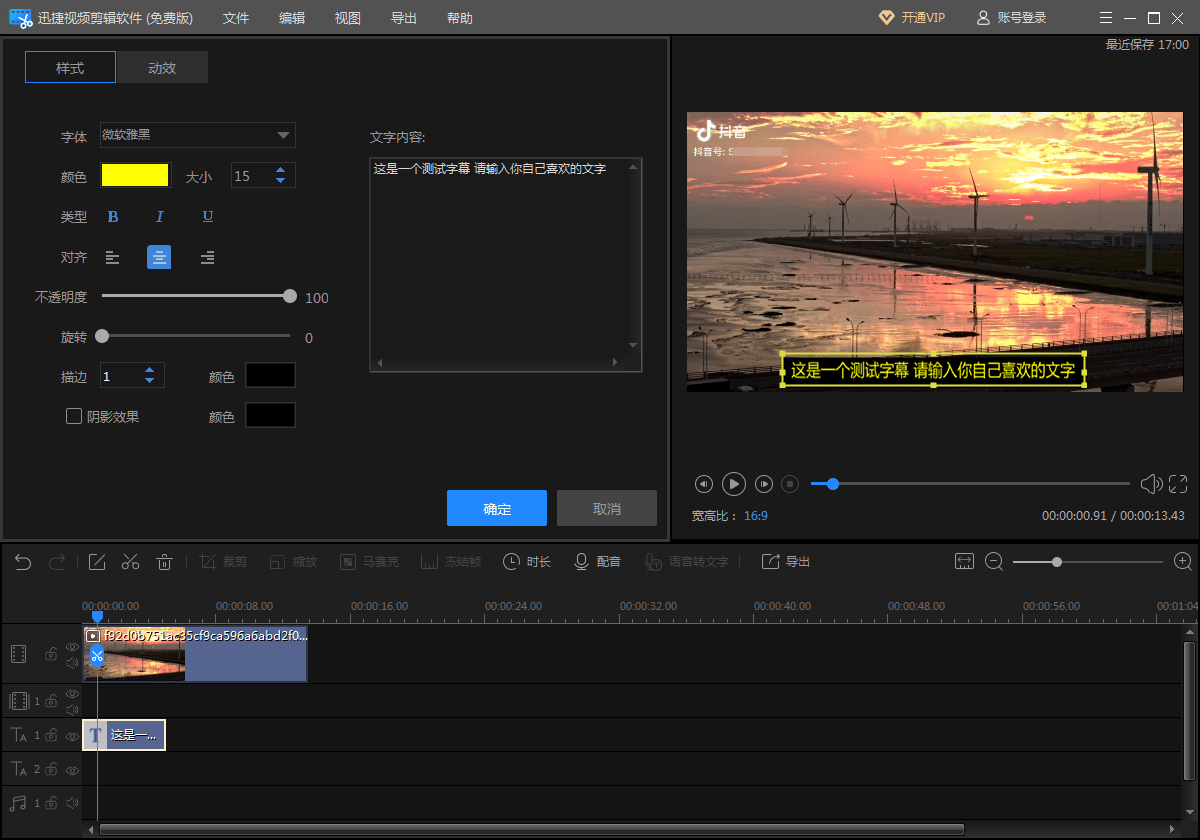Apply the 马赛克 mosaic tool
Image resolution: width=1200 pixels, height=840 pixels.
click(x=369, y=562)
